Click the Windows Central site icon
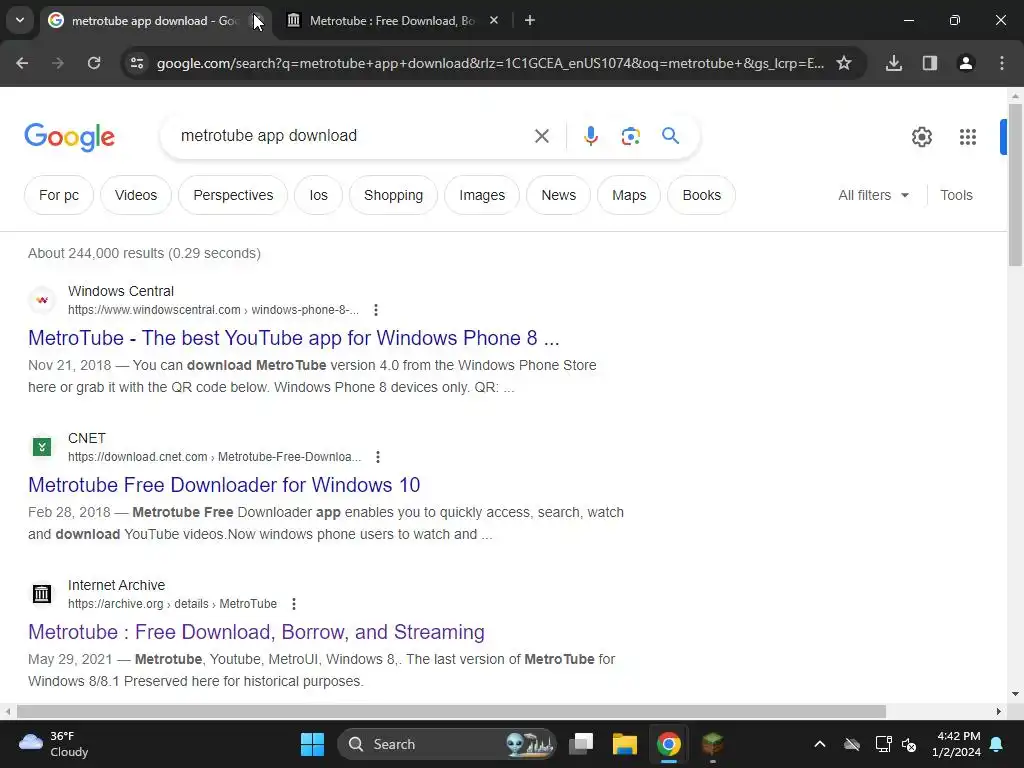 tap(42, 300)
